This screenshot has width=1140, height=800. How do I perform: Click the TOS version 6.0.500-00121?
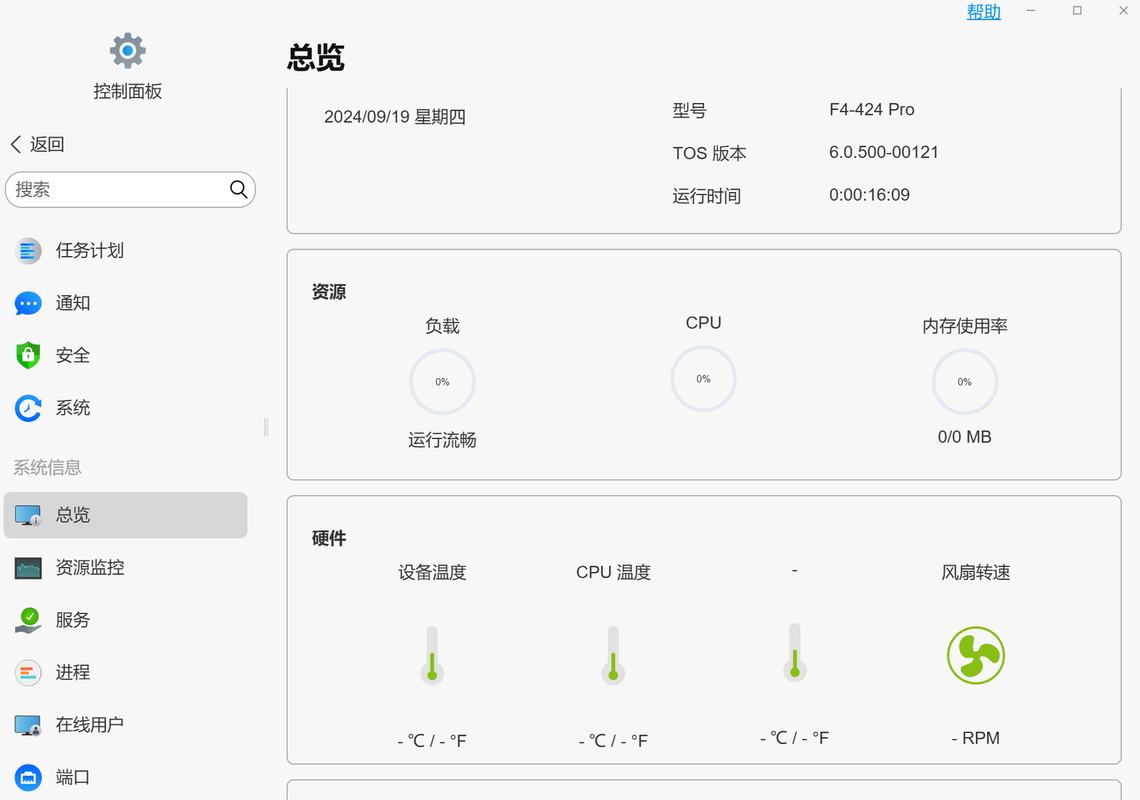coord(884,152)
